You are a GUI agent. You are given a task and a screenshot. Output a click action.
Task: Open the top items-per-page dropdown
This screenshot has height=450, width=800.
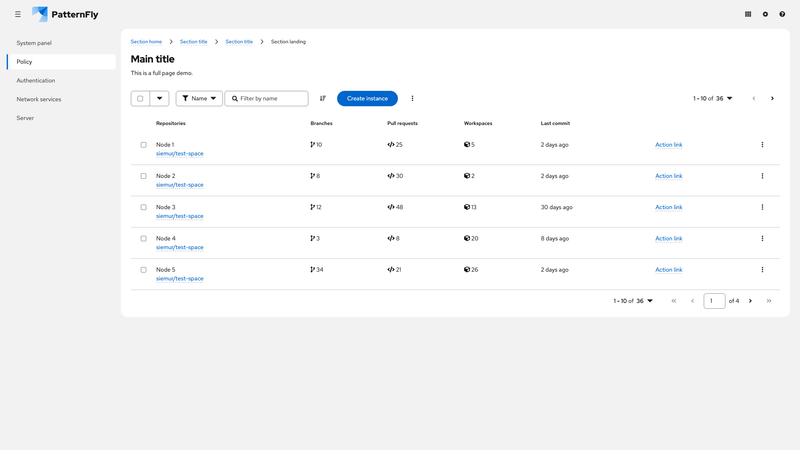[713, 99]
